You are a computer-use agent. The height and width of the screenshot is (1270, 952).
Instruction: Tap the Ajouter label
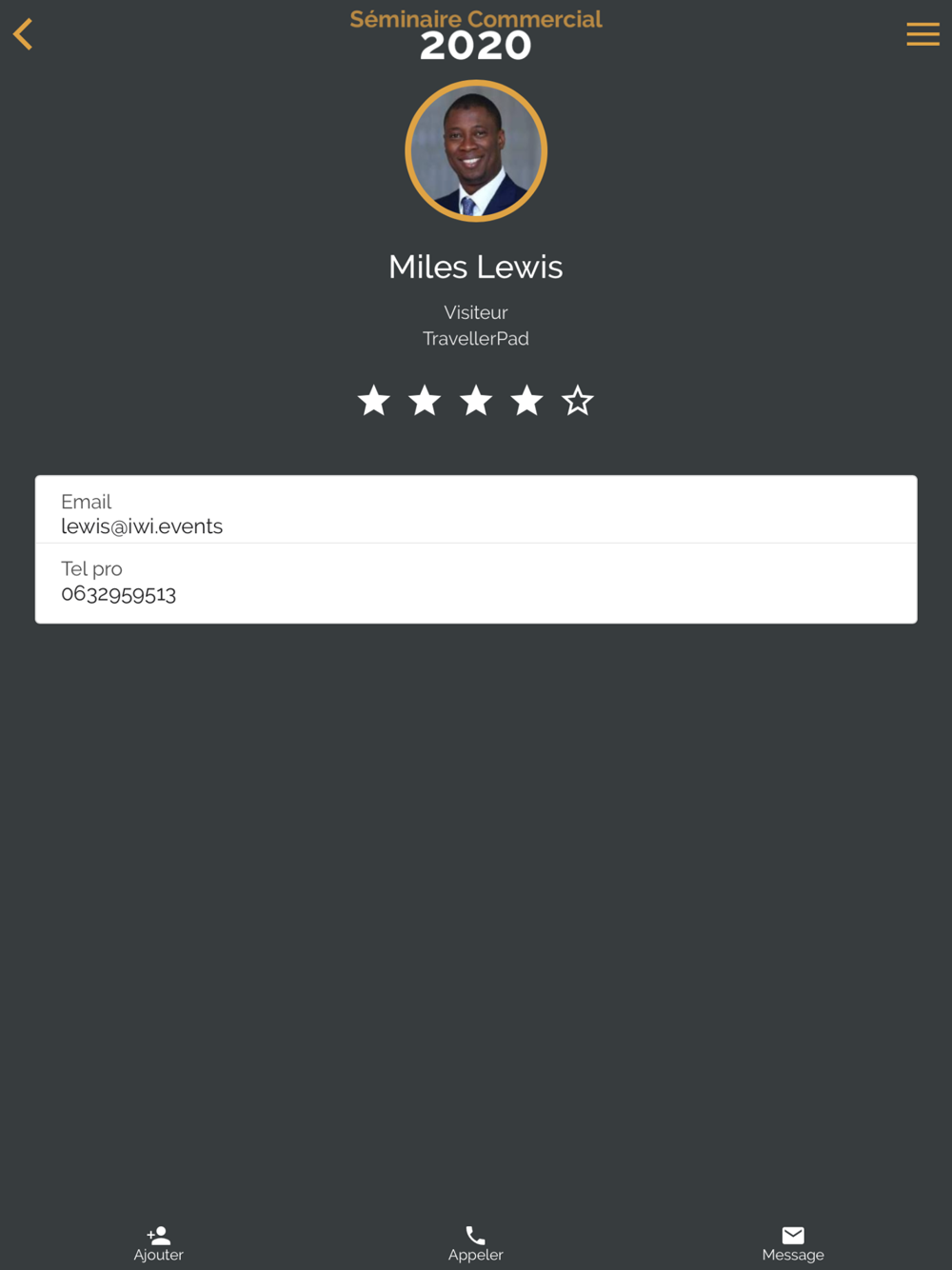coord(159,1255)
